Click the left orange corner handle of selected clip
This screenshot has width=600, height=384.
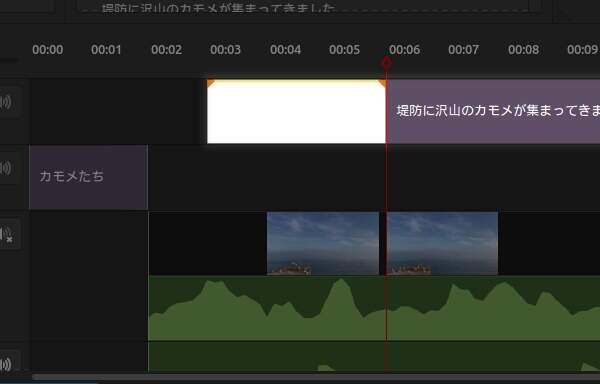pyautogui.click(x=210, y=83)
